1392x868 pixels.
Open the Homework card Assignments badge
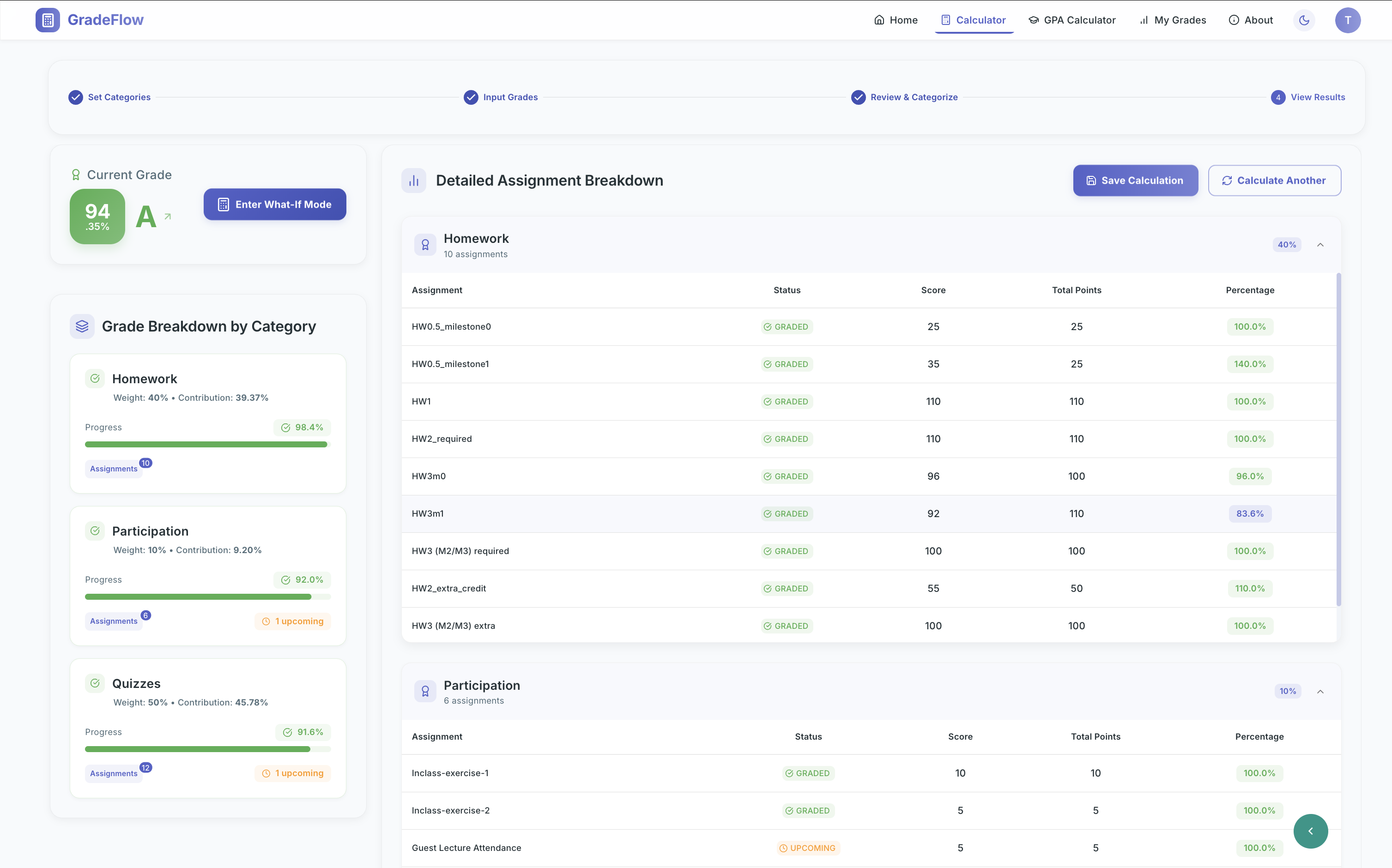[114, 469]
